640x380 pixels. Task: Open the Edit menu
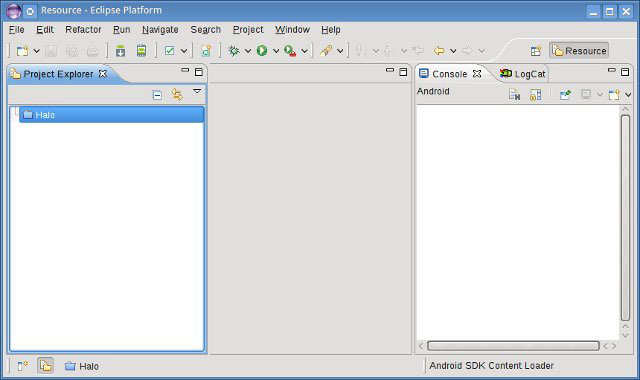click(x=44, y=30)
